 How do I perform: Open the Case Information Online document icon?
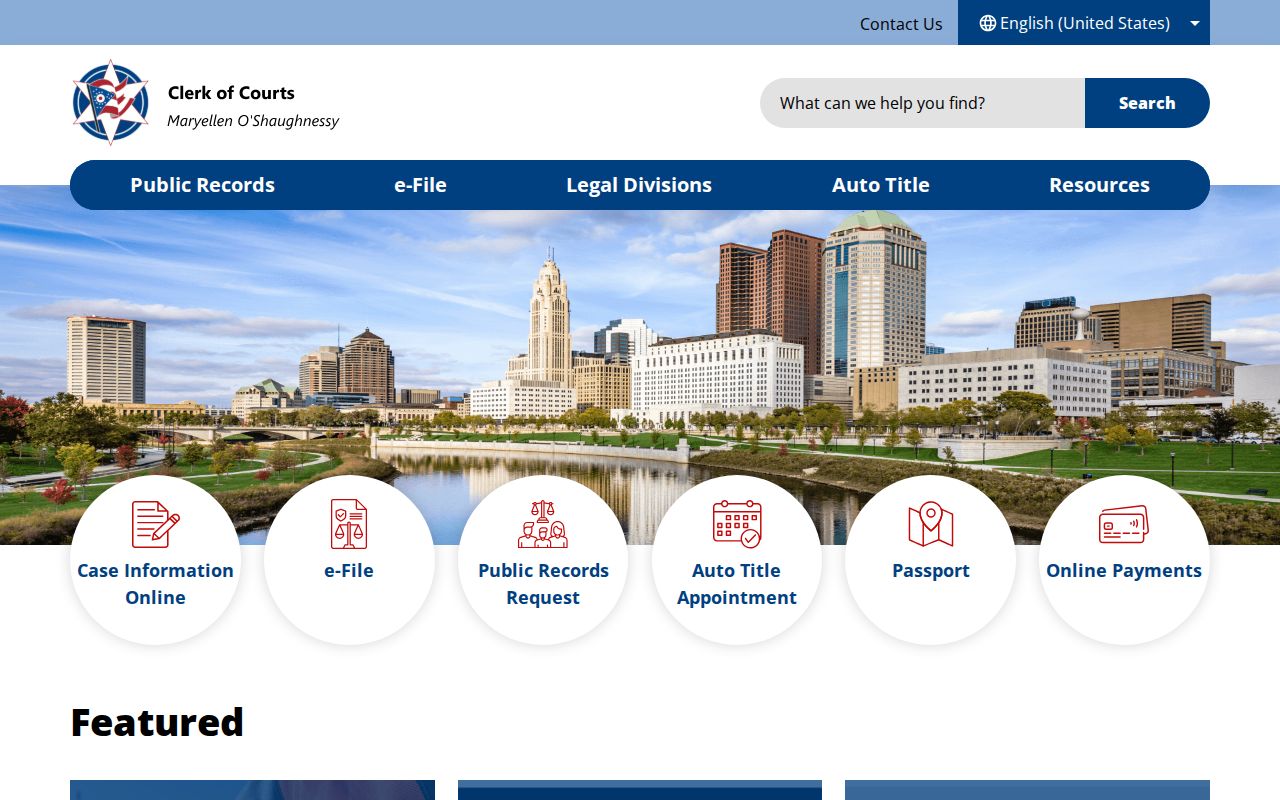155,524
